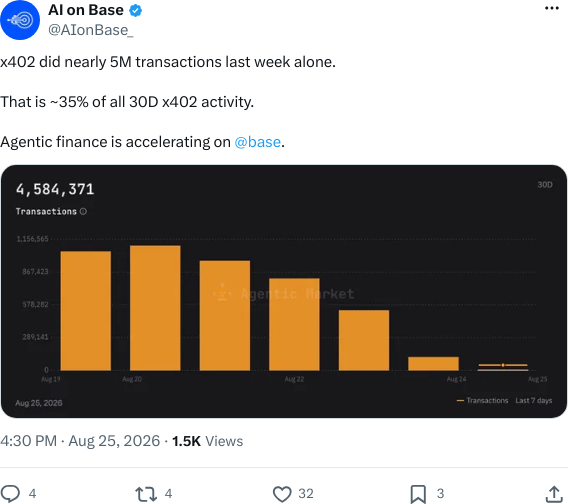Click the verified badge next to AI on Base

pyautogui.click(x=135, y=11)
